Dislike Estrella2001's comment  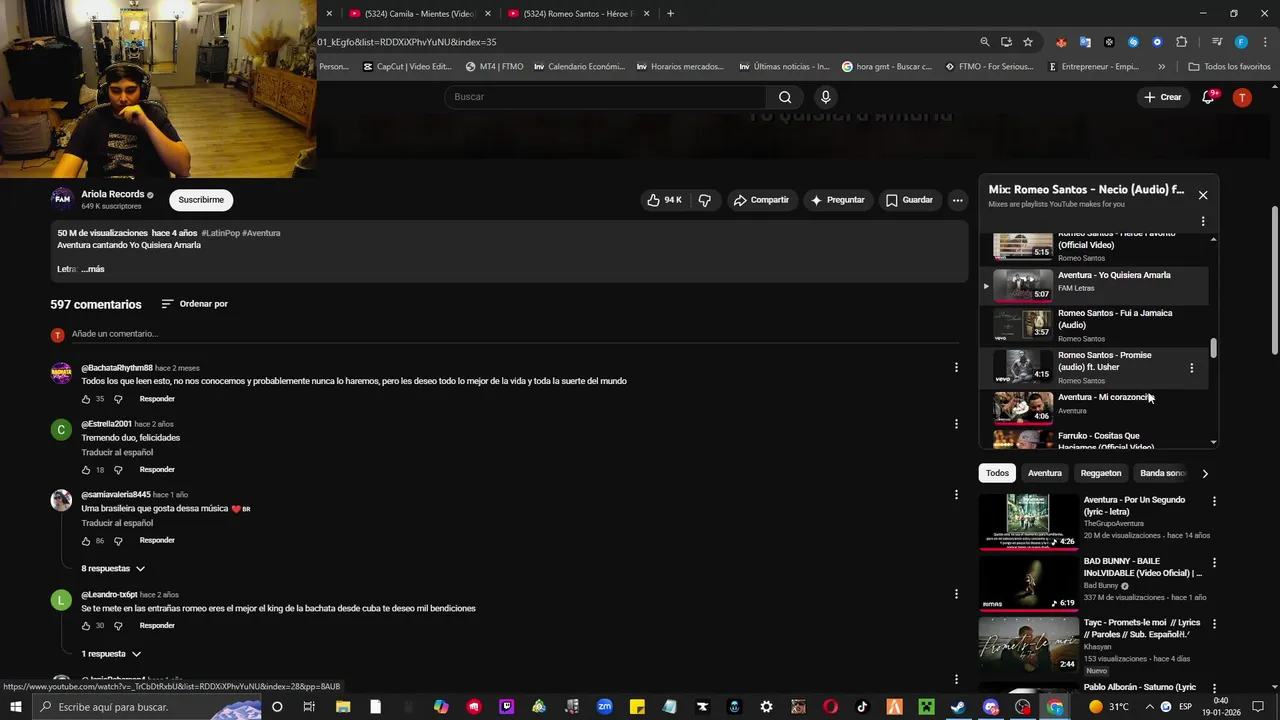(118, 470)
